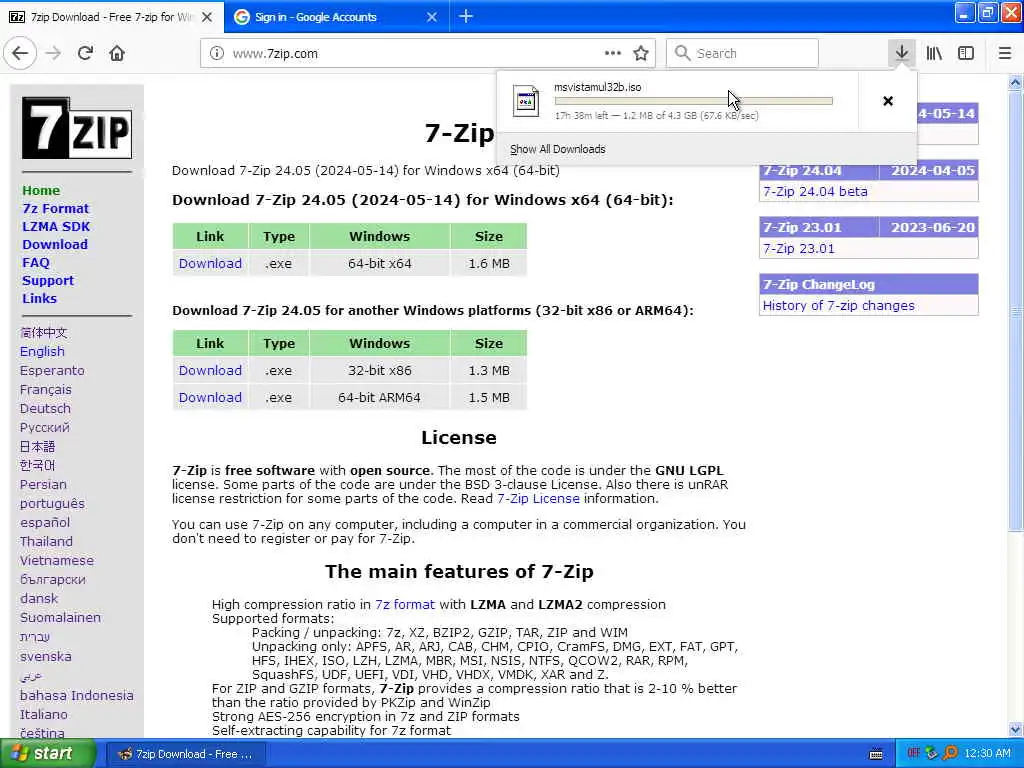Open the Library icon in toolbar
1024x768 pixels.
934,54
